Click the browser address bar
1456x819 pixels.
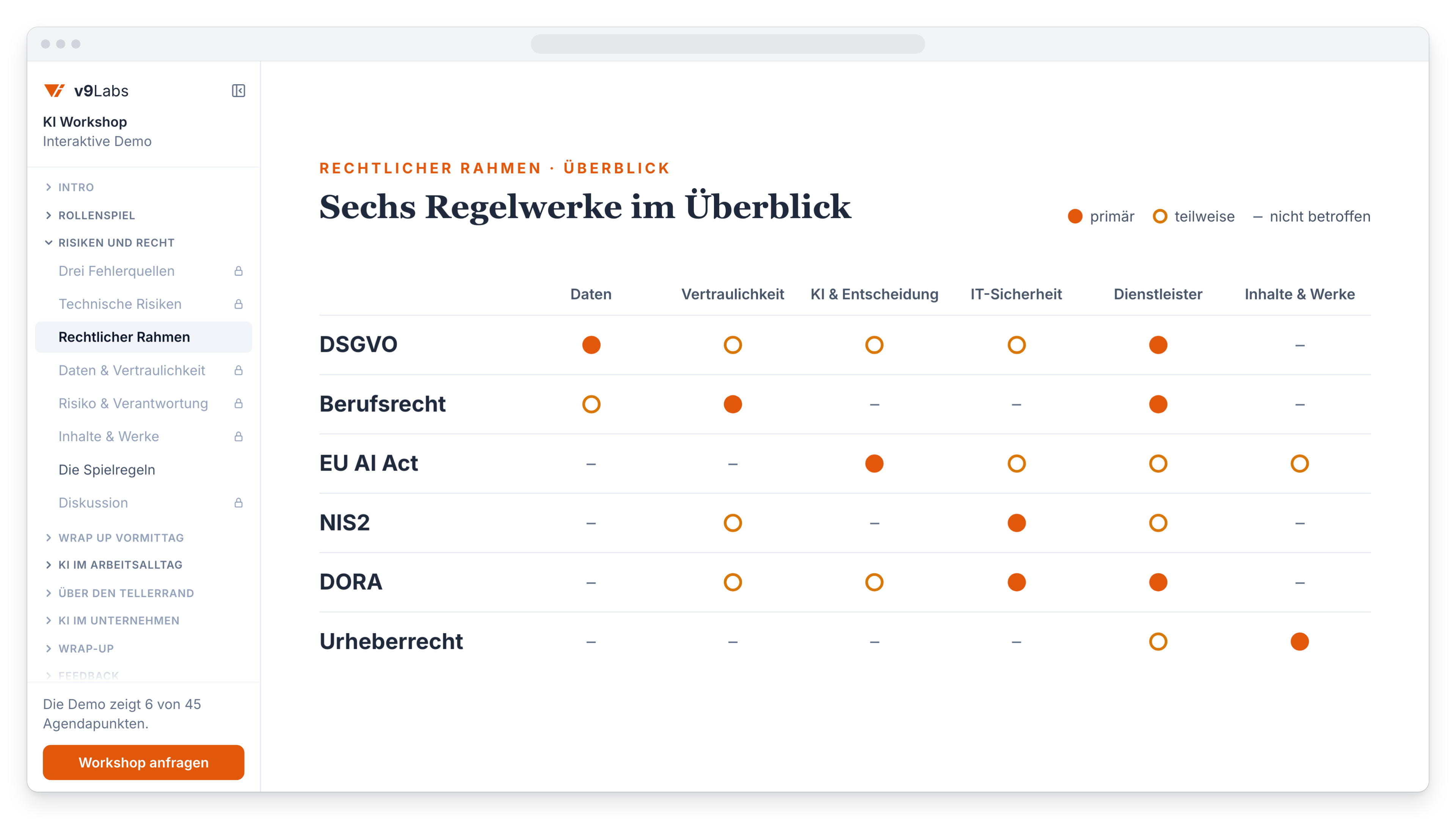tap(728, 44)
